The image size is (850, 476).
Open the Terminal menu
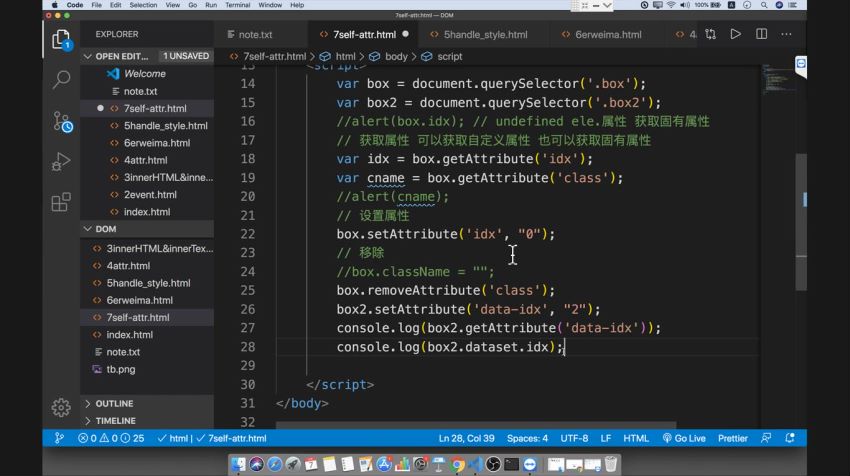pos(237,5)
